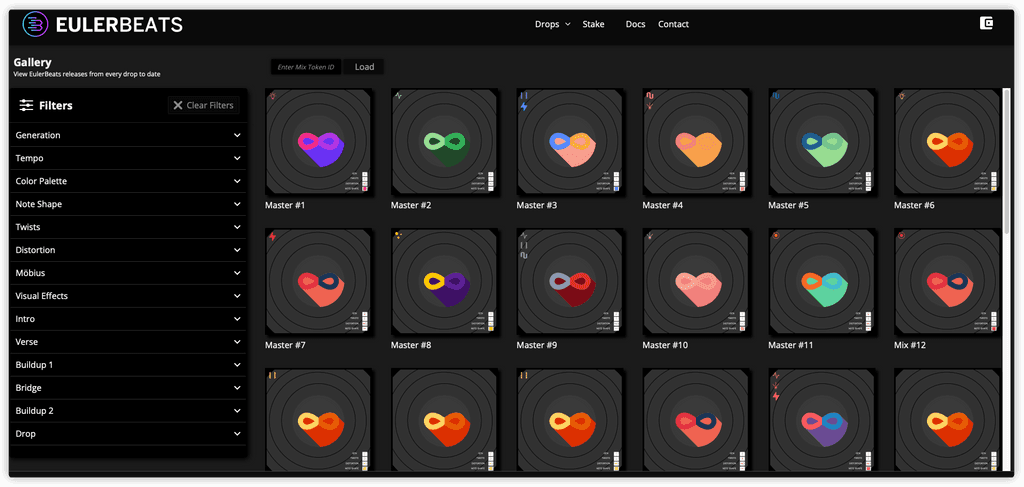Click the Enter Mix Token ID field

click(306, 67)
